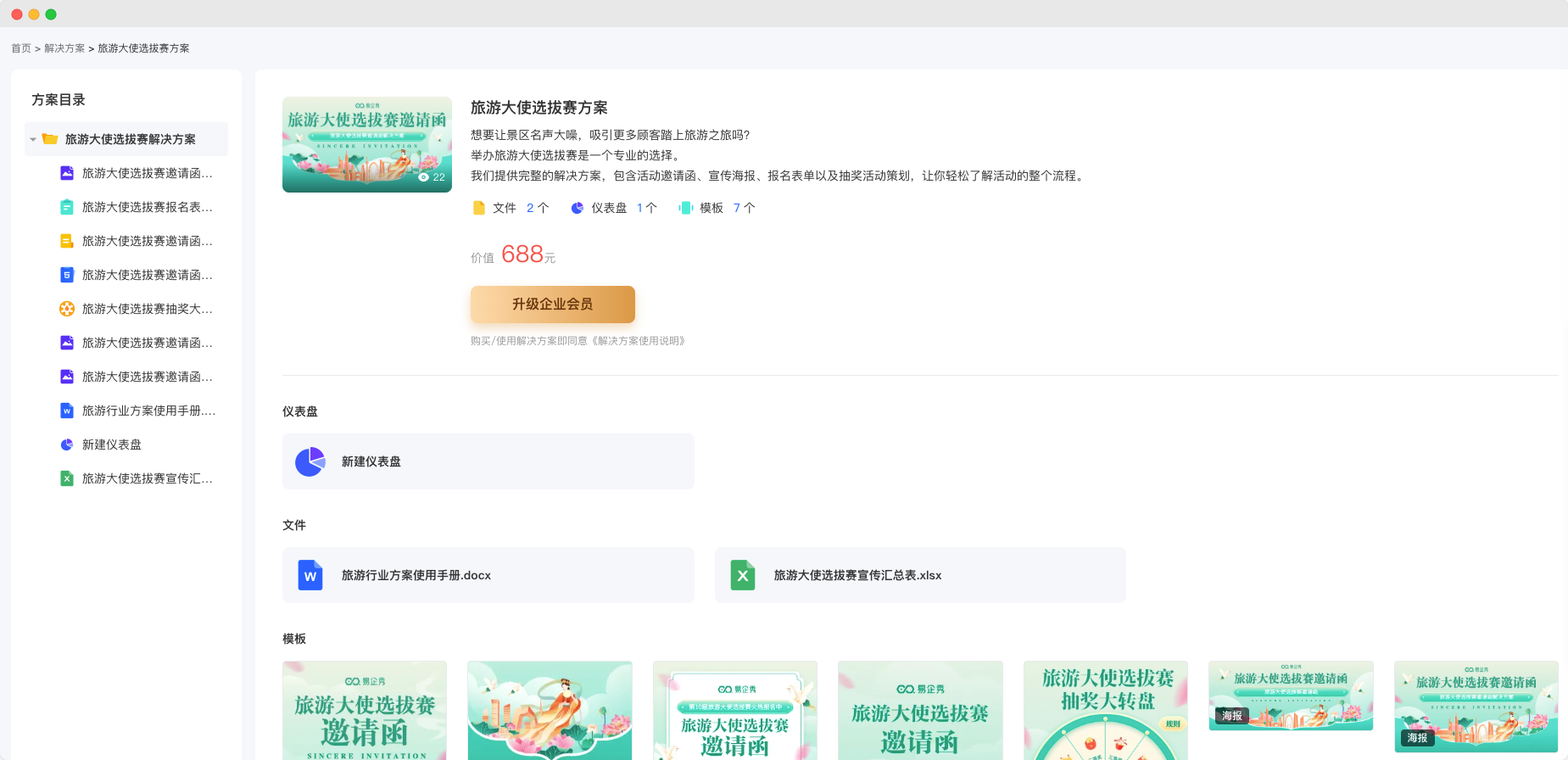Click the 升级企业会员 upgrade button
This screenshot has height=760, width=1568.
[552, 305]
